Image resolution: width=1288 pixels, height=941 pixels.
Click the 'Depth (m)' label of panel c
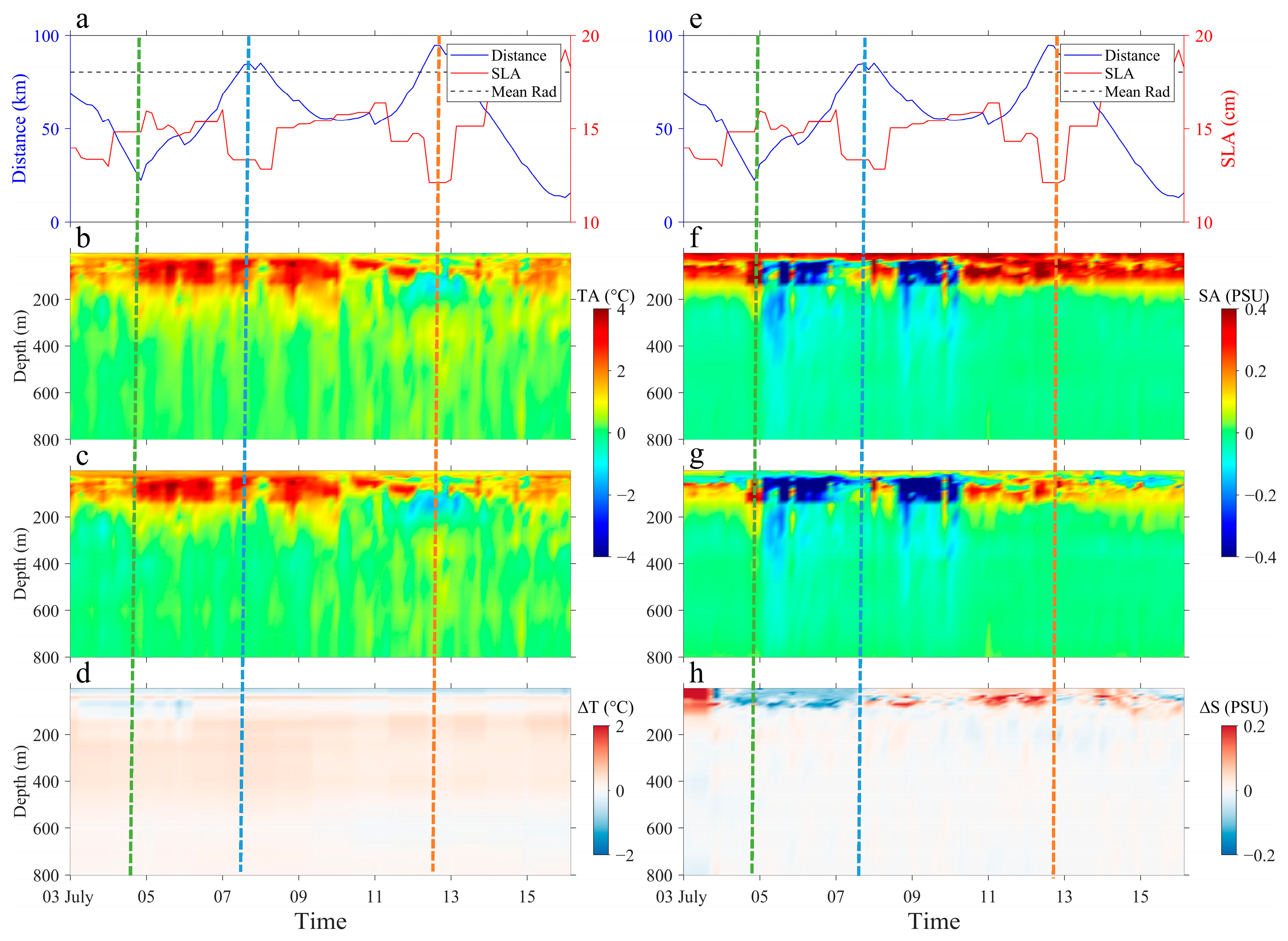pyautogui.click(x=20, y=564)
